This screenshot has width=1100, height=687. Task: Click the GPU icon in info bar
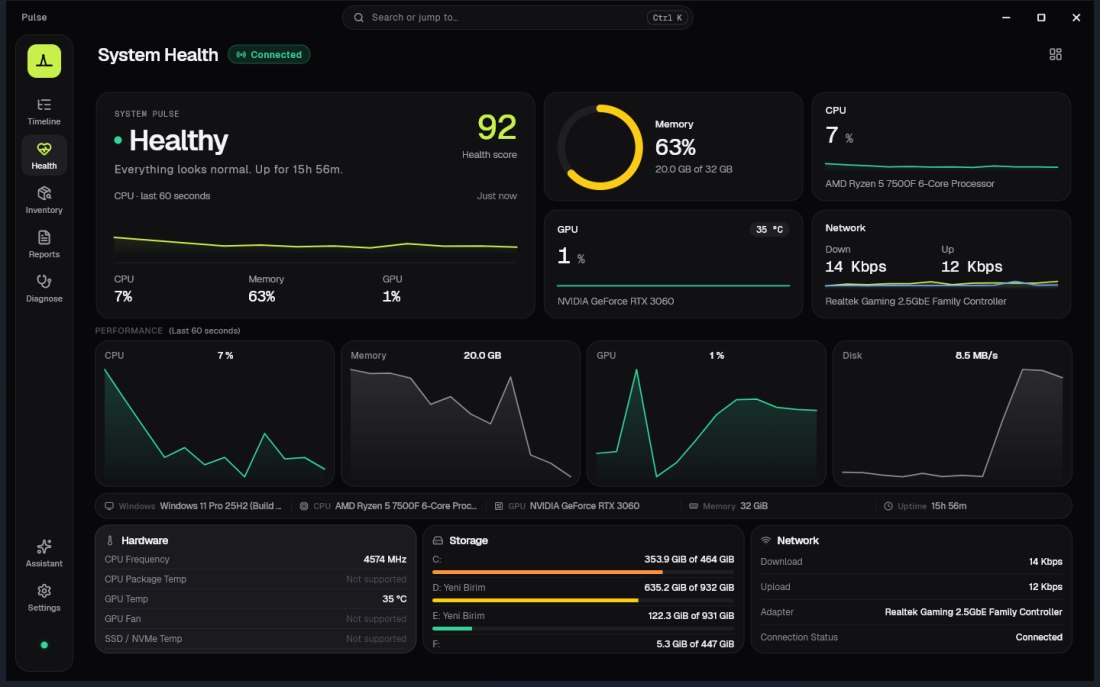[499, 506]
